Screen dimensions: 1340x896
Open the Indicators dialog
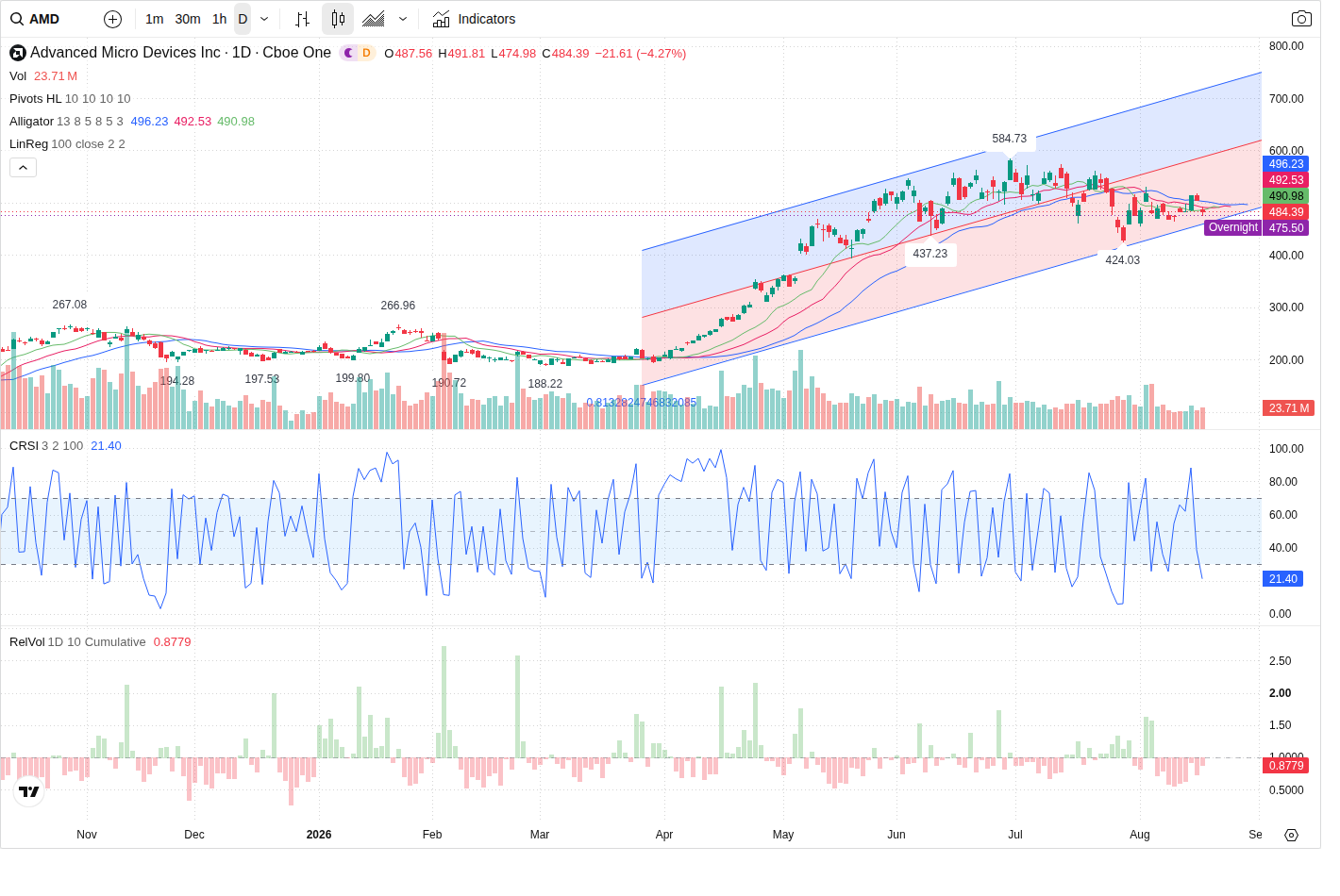(474, 19)
